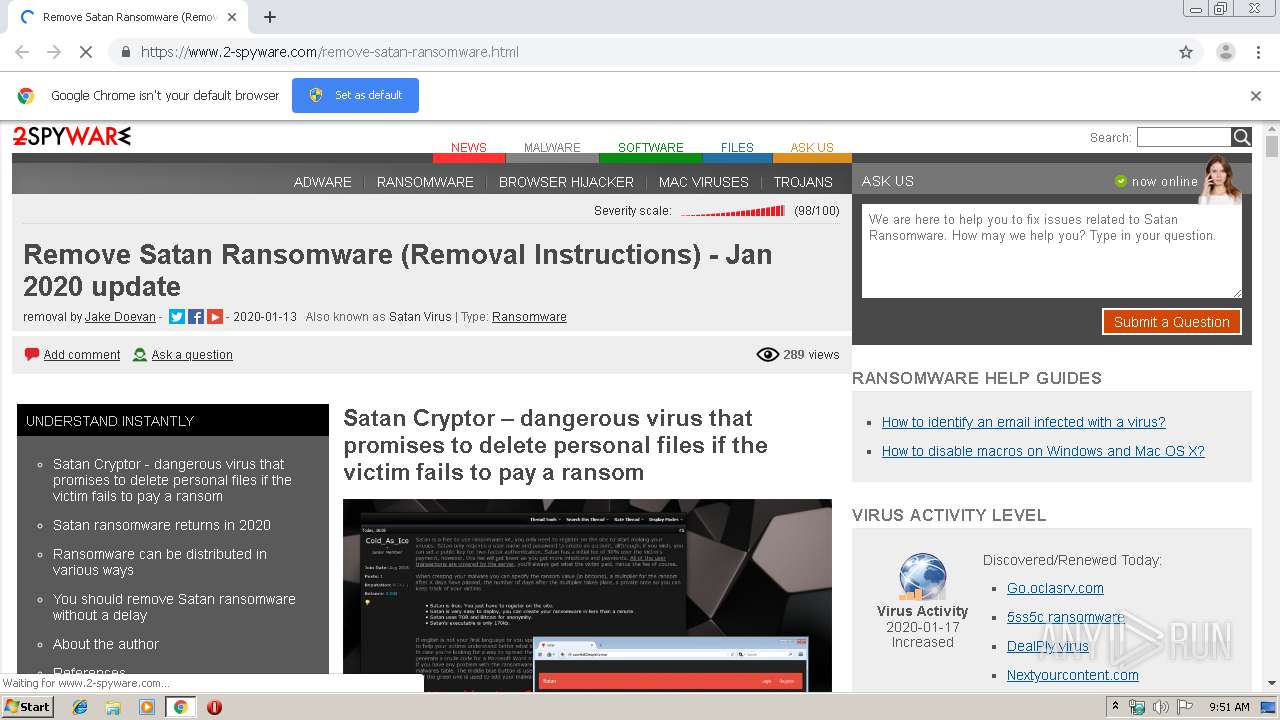Click the page vertical scrollbar thumb
This screenshot has height=720, width=1280.
click(1271, 147)
